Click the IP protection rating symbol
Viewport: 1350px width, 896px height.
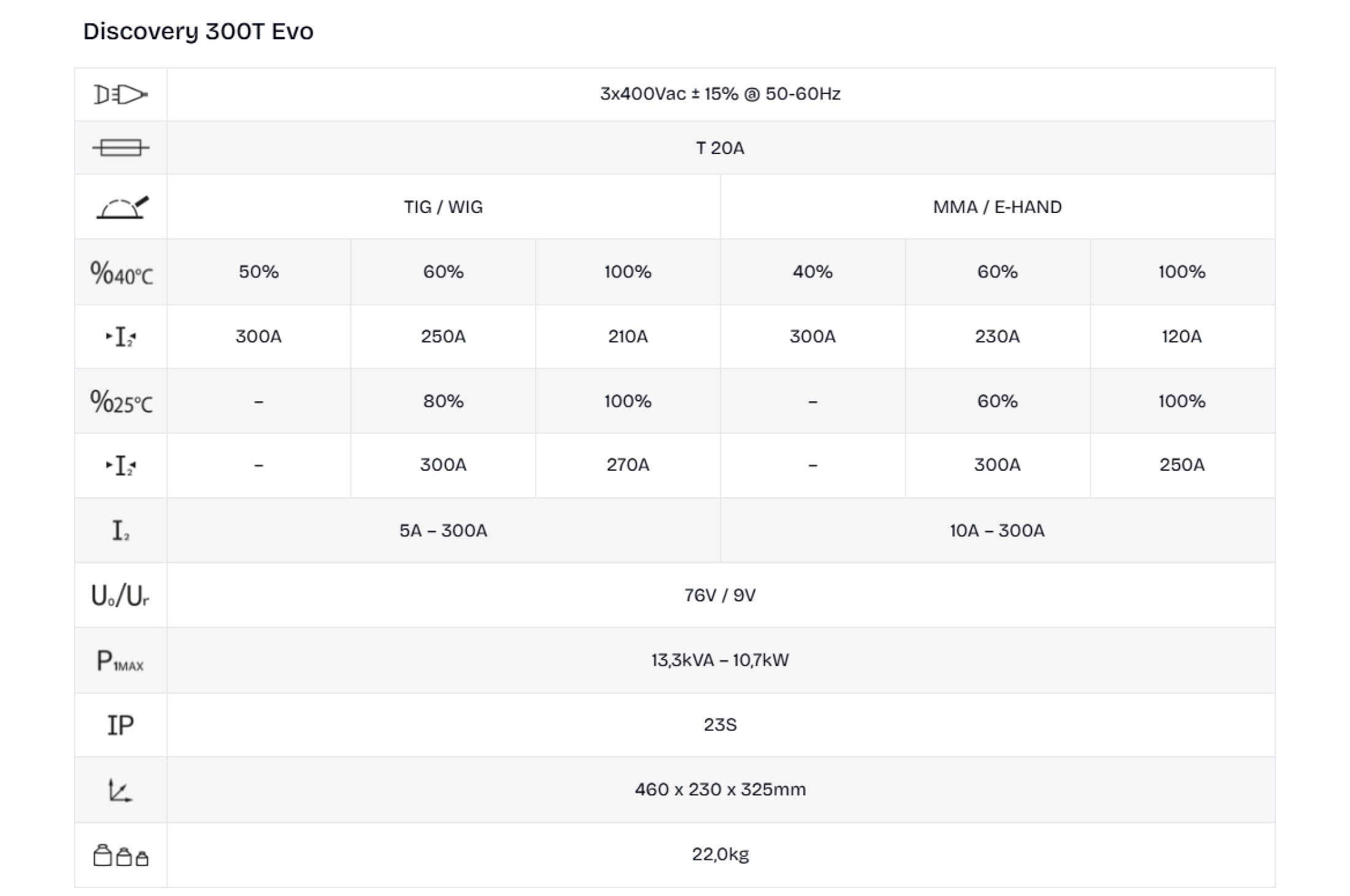(120, 725)
